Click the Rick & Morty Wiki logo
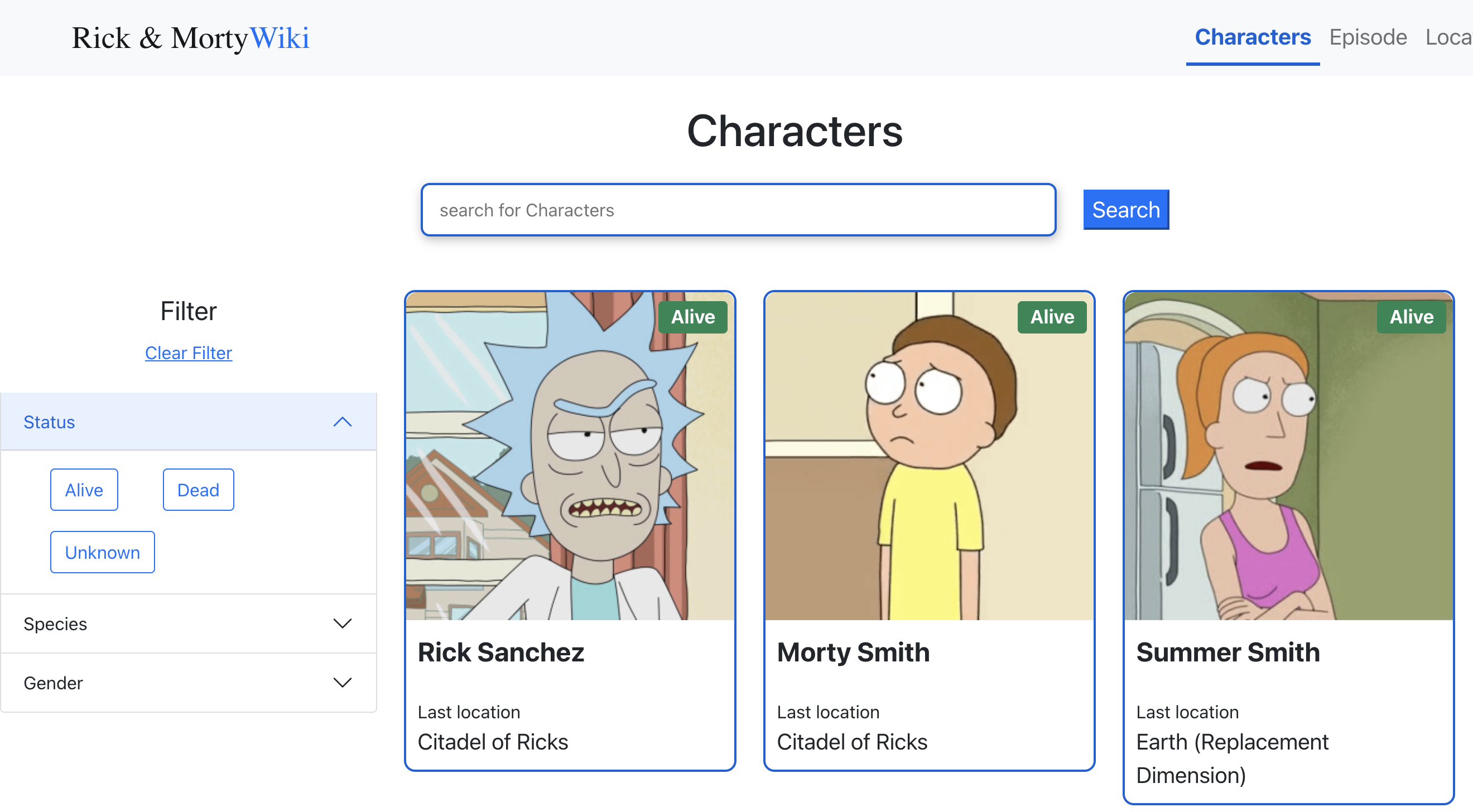 [190, 38]
